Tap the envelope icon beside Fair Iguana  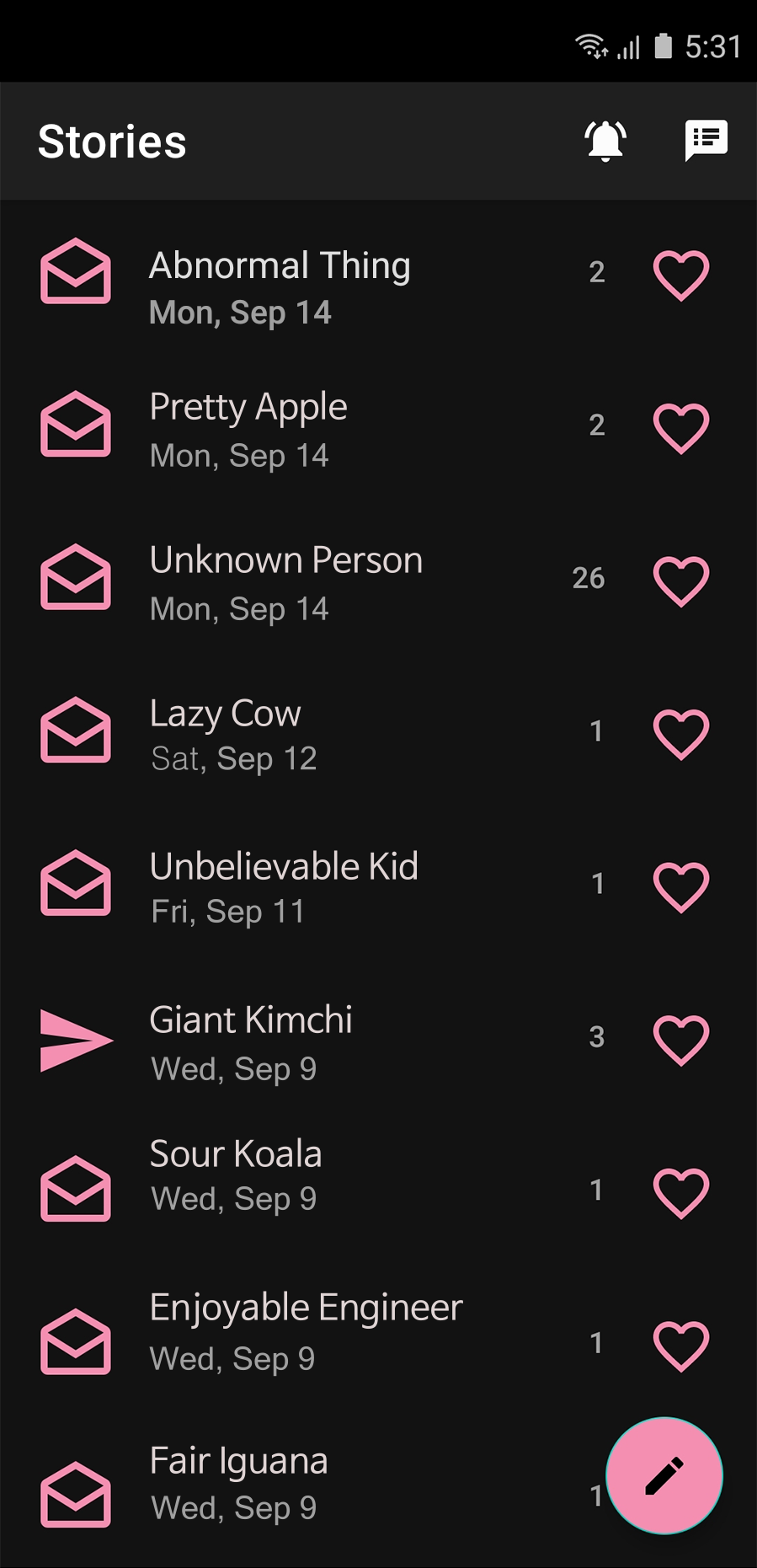pos(76,1496)
